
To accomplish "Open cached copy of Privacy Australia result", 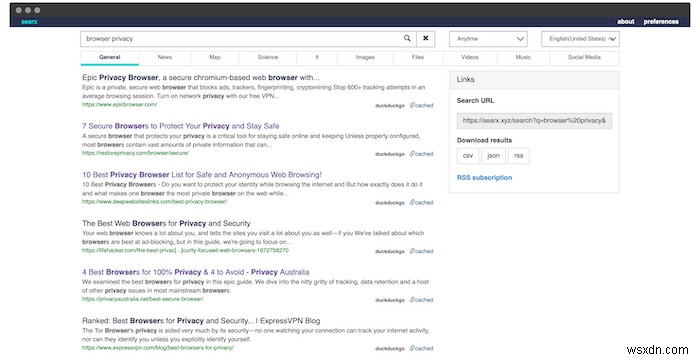I will point(421,300).
